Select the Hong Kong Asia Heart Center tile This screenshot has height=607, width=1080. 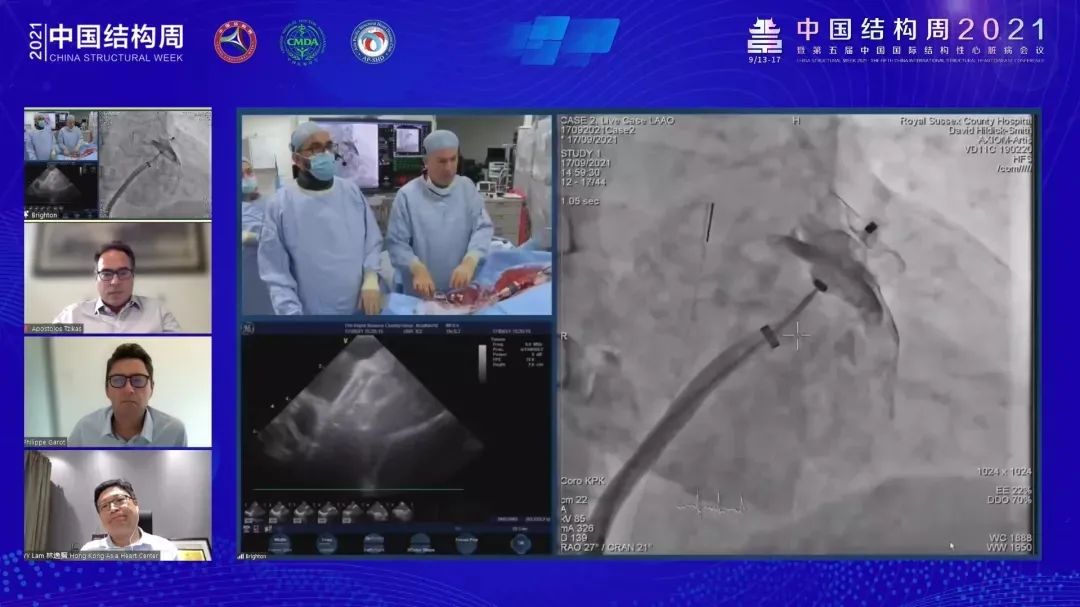[118, 504]
